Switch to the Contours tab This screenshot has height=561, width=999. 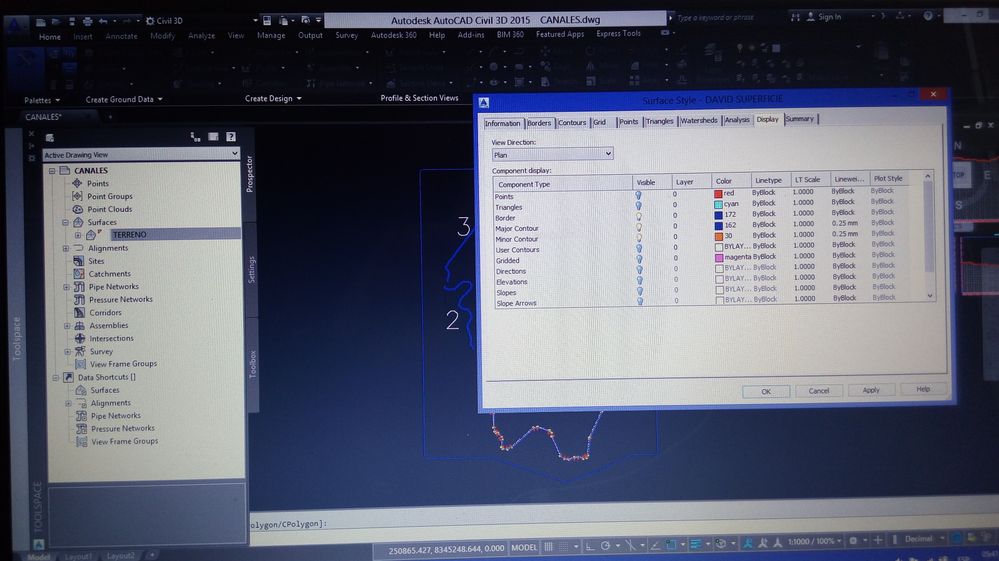[x=572, y=122]
